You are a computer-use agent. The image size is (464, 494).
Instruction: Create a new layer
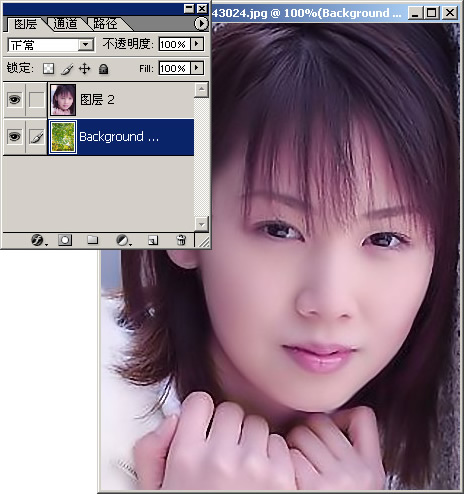pos(153,240)
